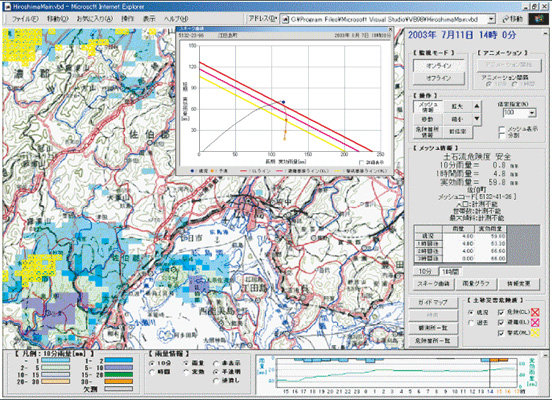Click the date 2003年 7月11日 14時 0分
The image size is (552, 400).
tap(462, 35)
